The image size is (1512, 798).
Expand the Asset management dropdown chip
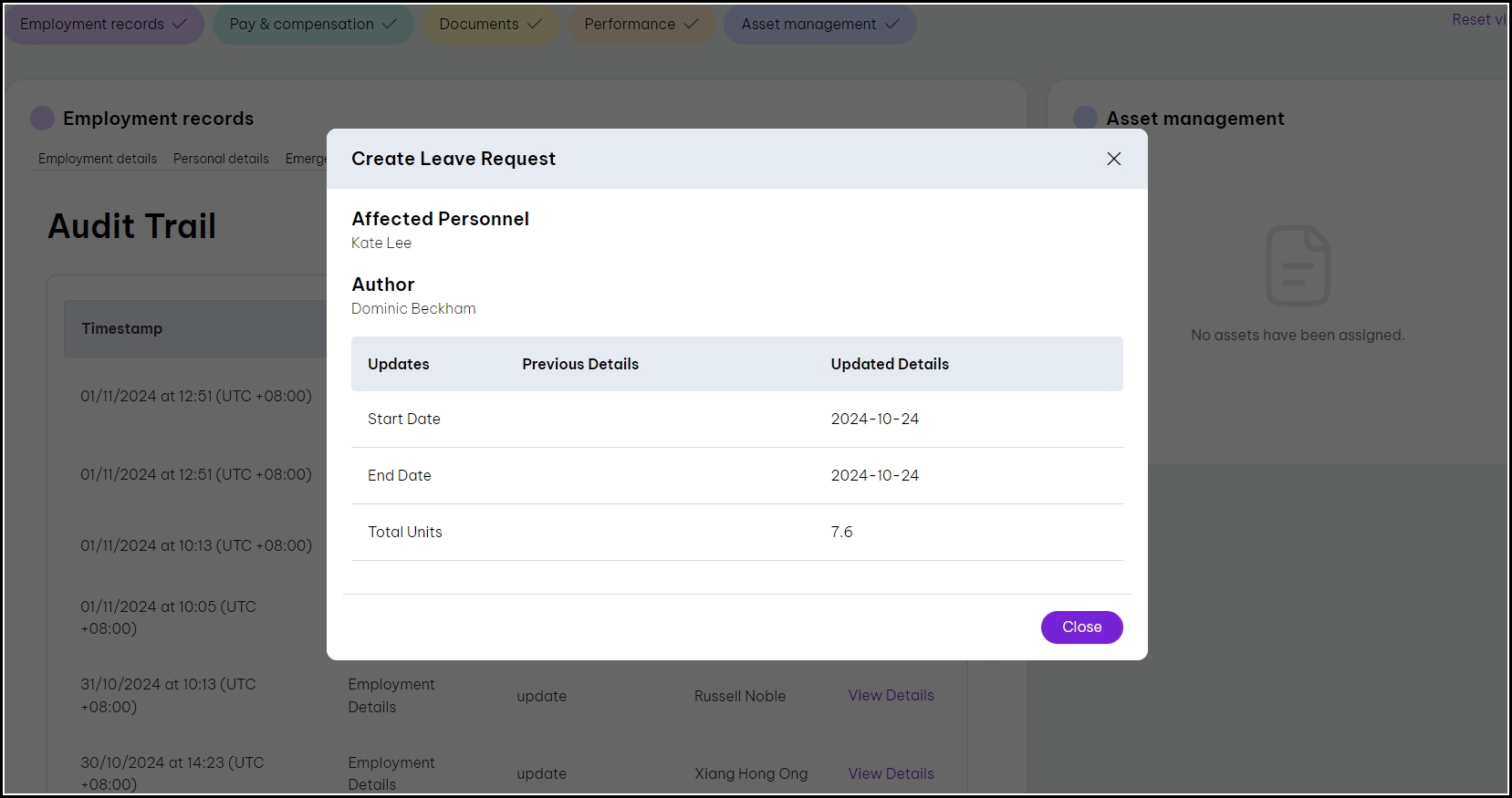(x=819, y=25)
